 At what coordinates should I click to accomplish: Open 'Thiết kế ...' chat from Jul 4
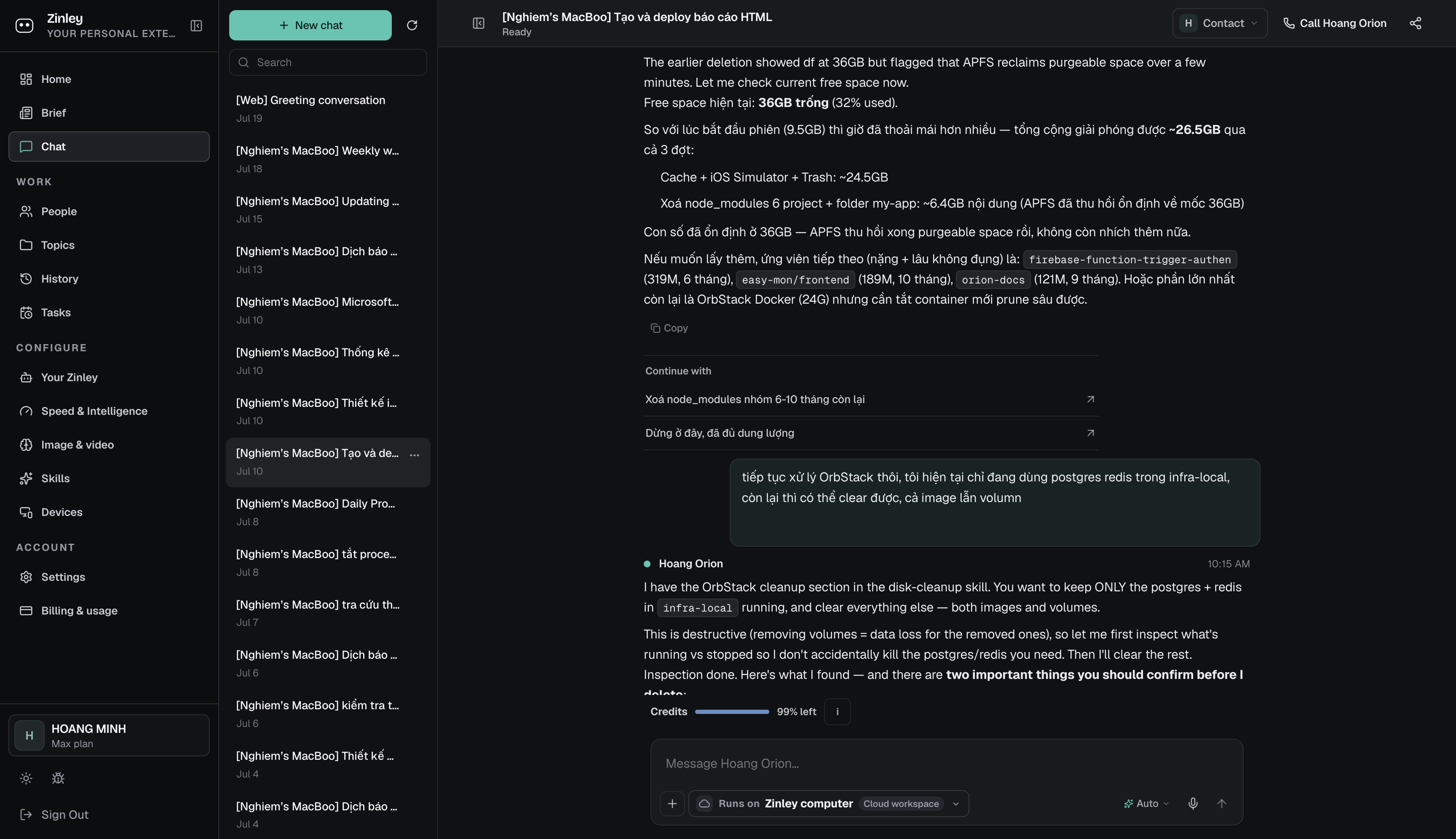point(328,764)
